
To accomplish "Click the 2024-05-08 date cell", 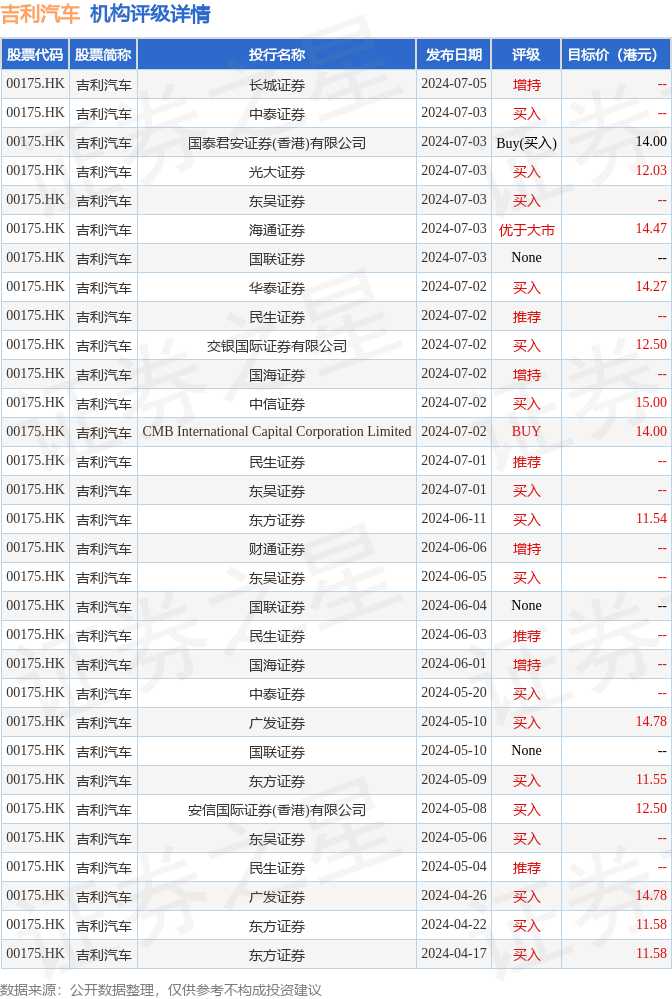I will coord(454,809).
